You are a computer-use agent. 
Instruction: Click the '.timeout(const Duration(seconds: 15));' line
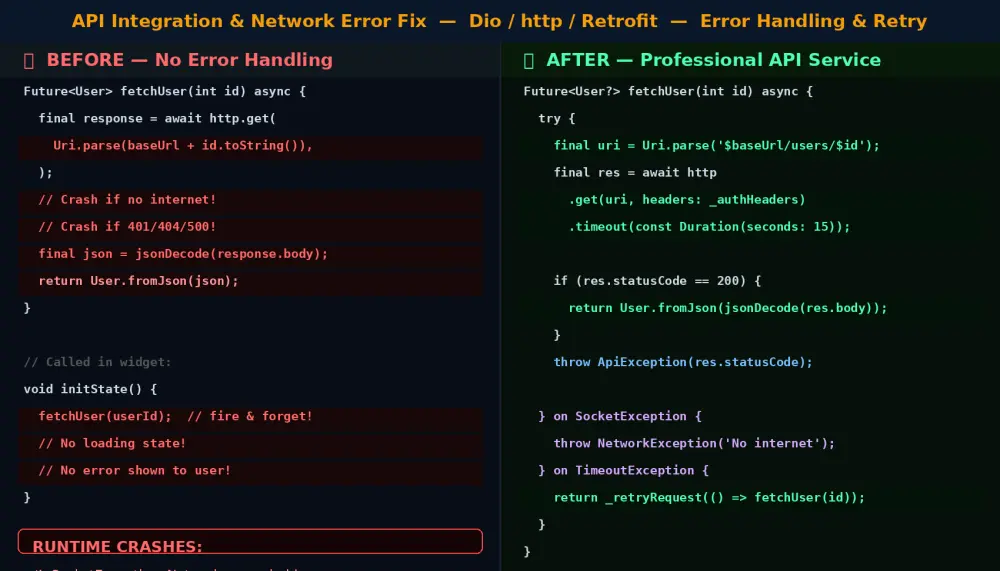tap(709, 226)
